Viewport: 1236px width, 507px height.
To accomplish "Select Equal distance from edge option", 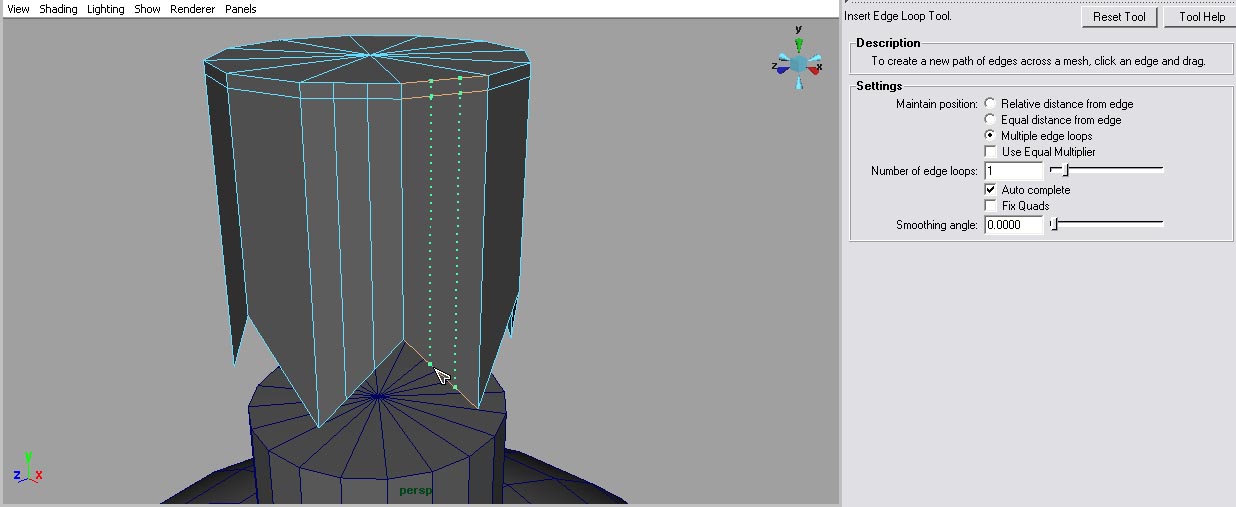I will tap(990, 120).
